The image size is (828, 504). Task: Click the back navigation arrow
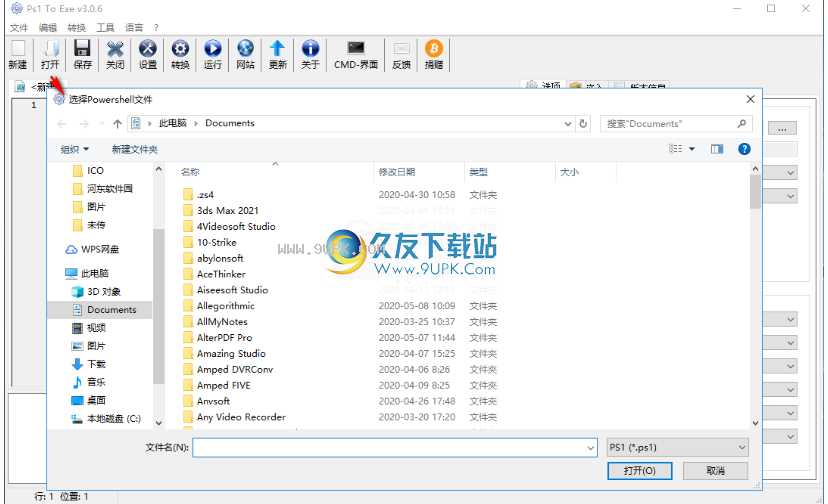[62, 124]
